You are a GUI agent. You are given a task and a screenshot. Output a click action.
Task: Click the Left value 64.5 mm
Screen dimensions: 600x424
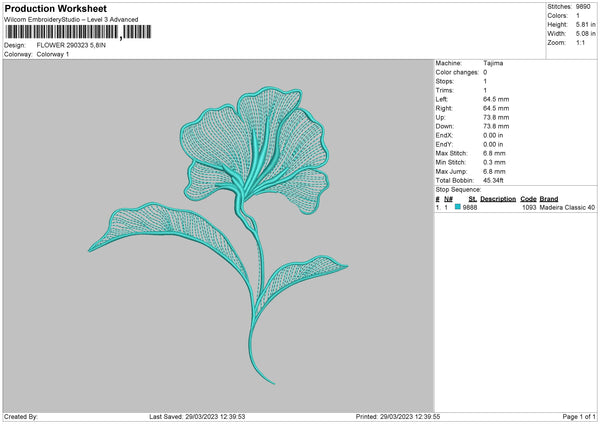click(x=496, y=99)
